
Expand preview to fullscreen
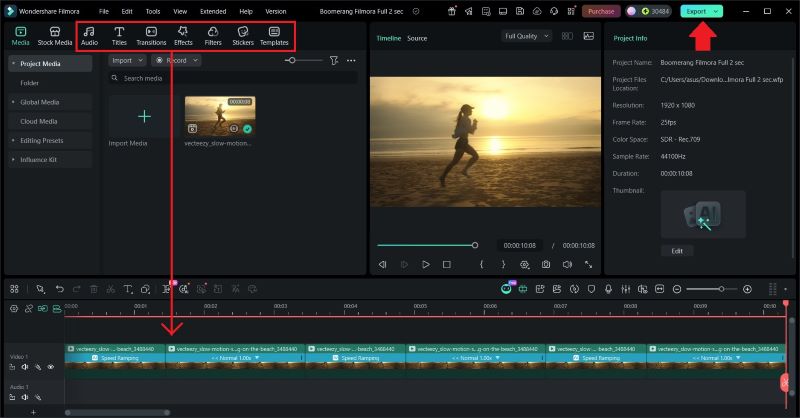[589, 264]
